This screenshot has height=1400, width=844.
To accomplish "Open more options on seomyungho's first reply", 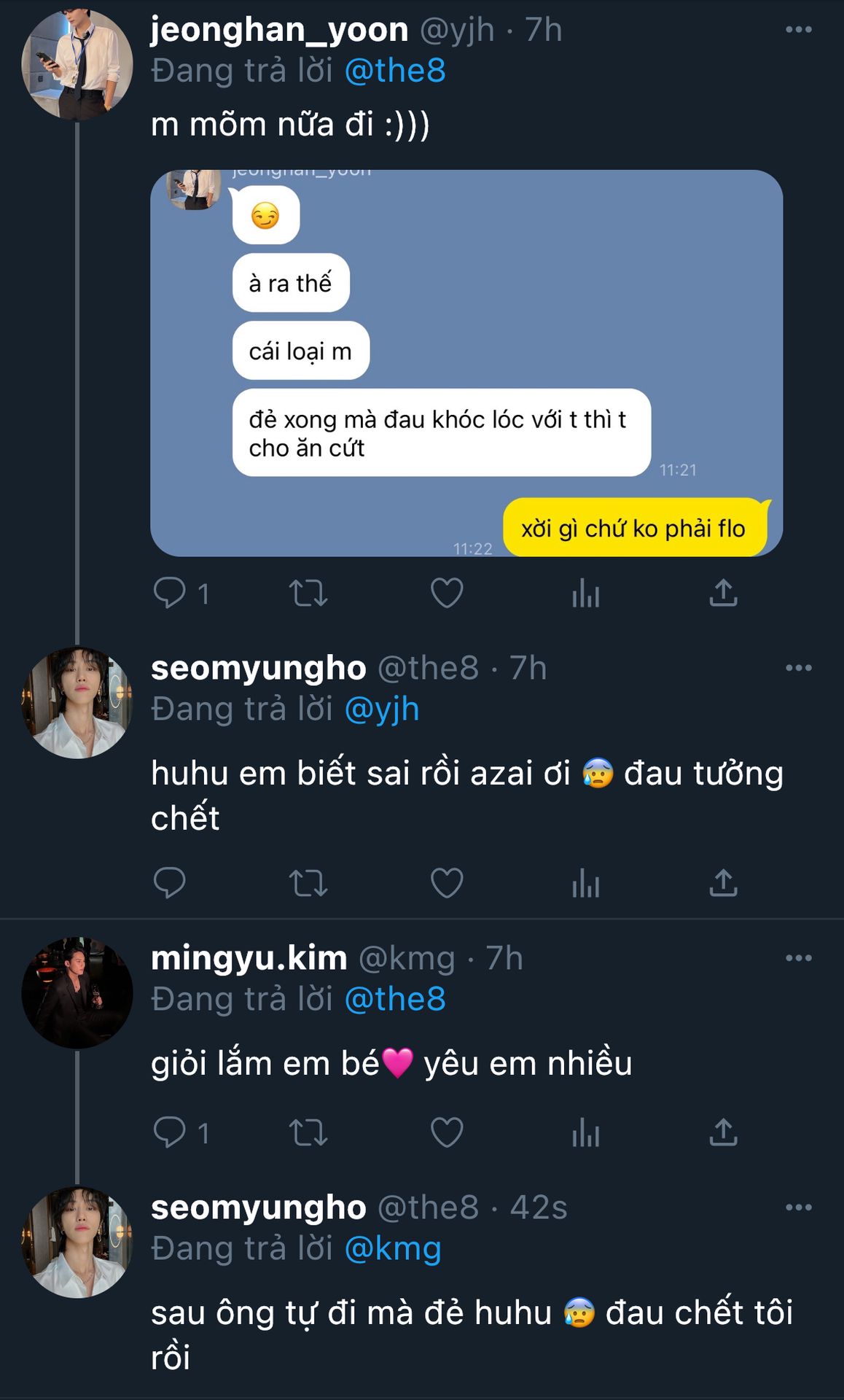I will tap(798, 668).
